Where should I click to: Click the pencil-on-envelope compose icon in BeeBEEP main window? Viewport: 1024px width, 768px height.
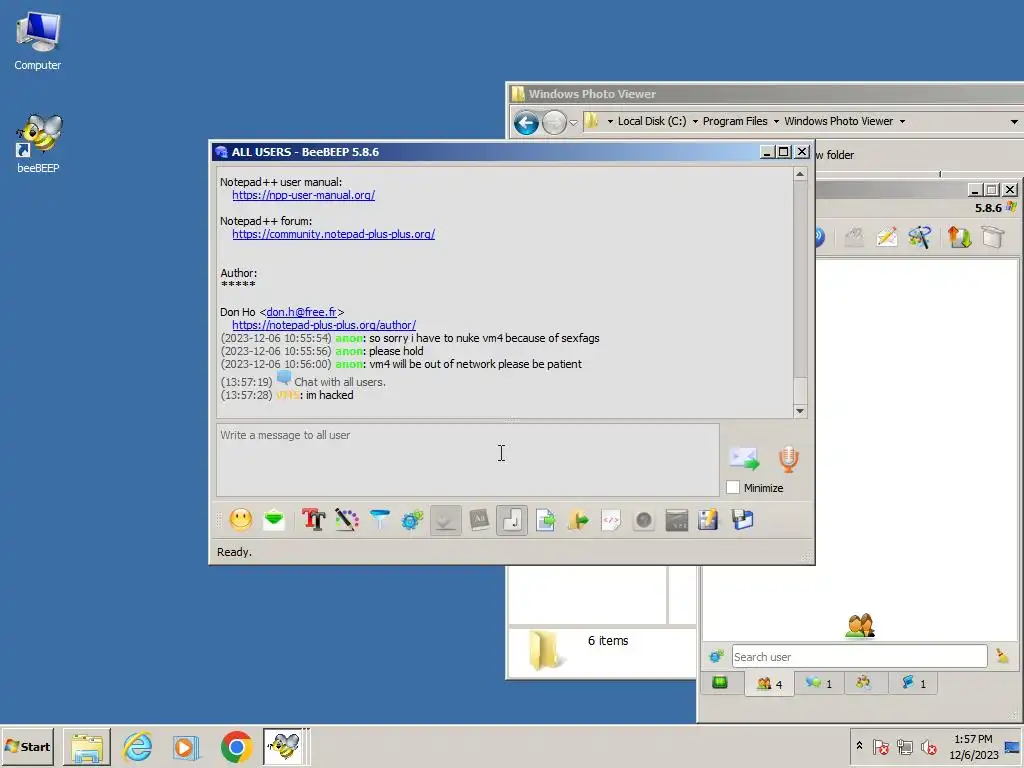[886, 237]
